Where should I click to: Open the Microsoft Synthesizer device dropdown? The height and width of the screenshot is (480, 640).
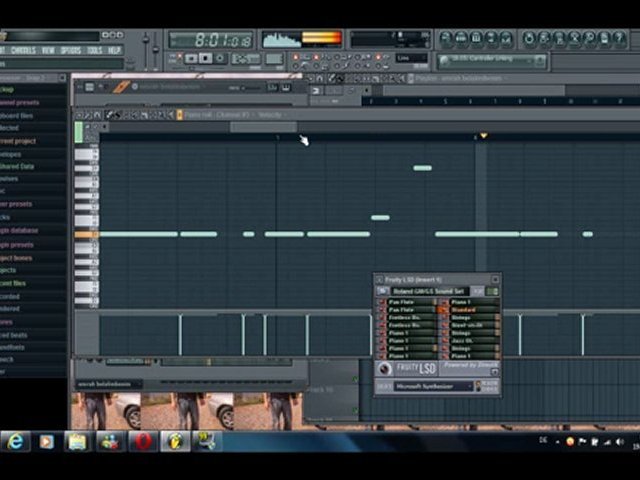pos(435,386)
